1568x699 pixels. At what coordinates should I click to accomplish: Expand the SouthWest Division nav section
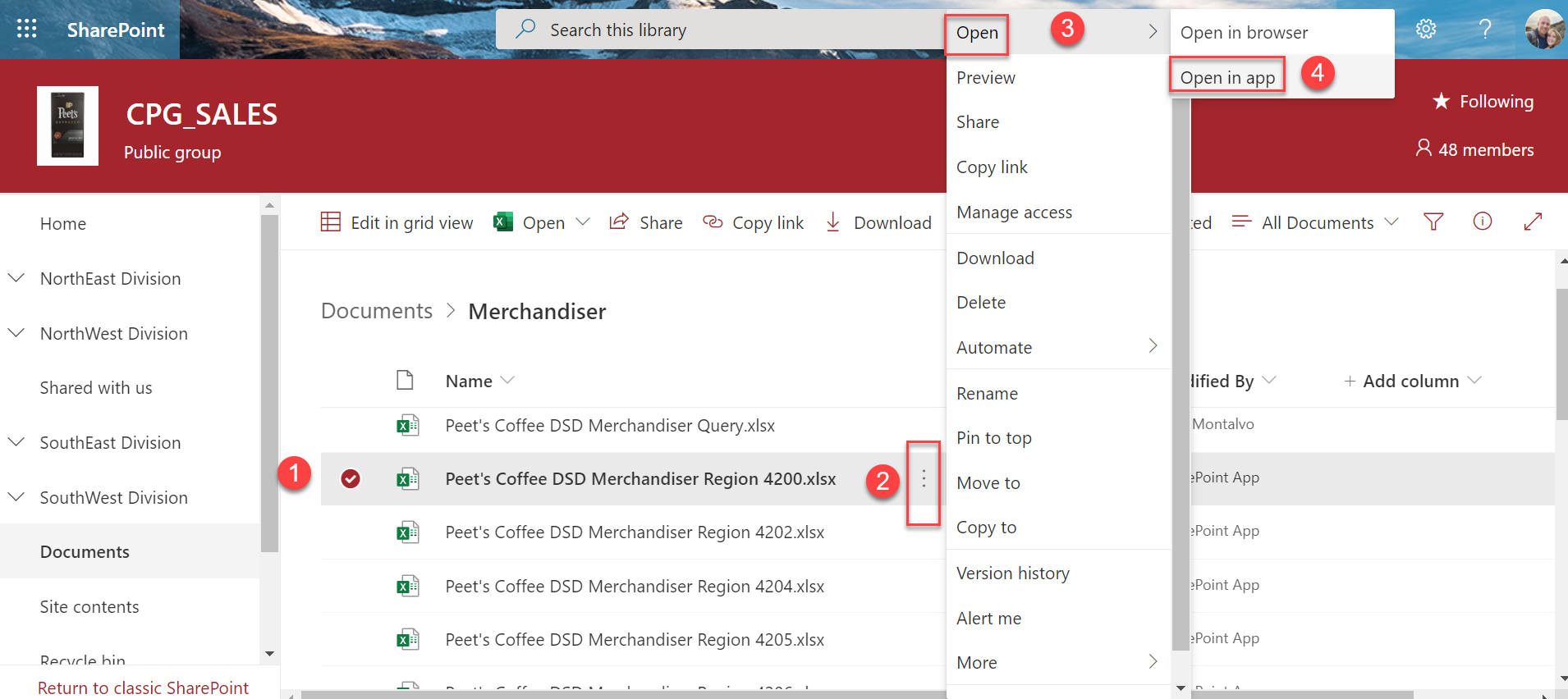pyautogui.click(x=16, y=497)
